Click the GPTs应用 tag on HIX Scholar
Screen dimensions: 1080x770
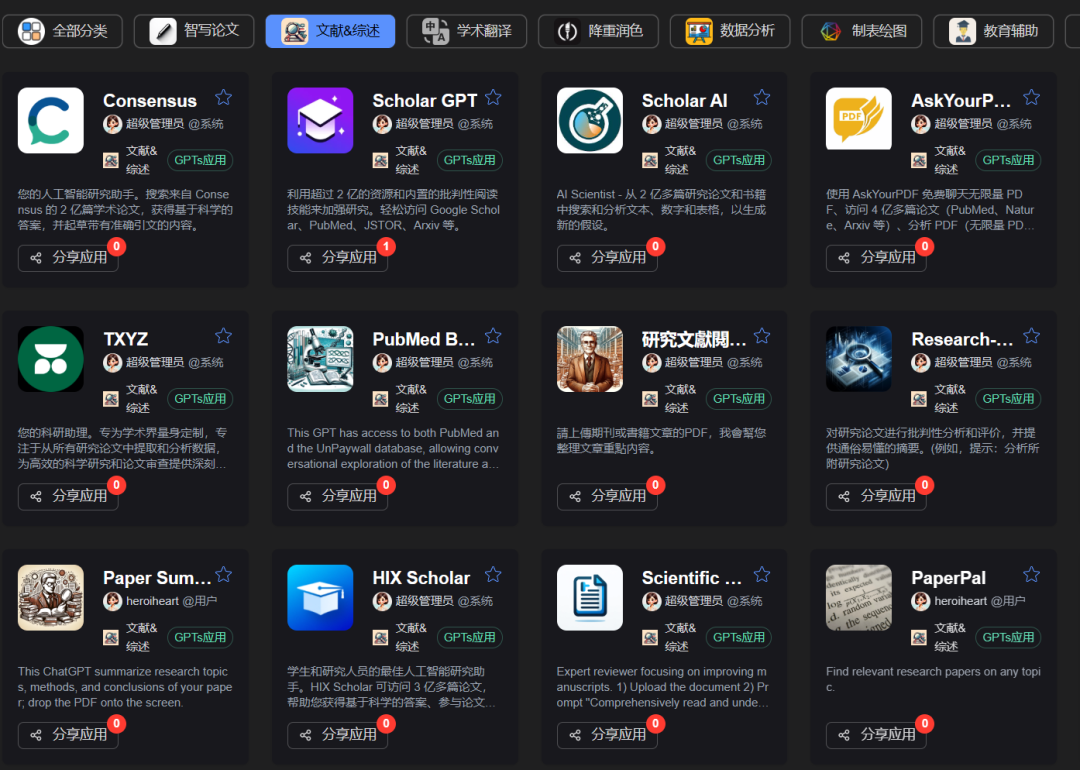[470, 638]
